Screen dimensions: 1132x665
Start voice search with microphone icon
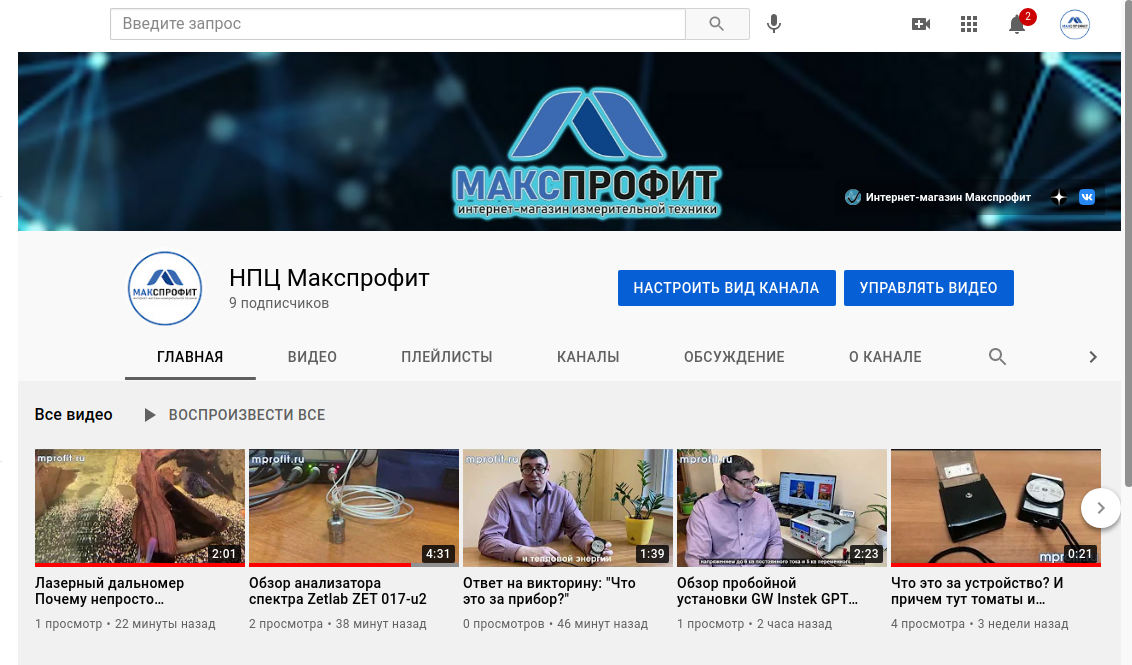[774, 24]
